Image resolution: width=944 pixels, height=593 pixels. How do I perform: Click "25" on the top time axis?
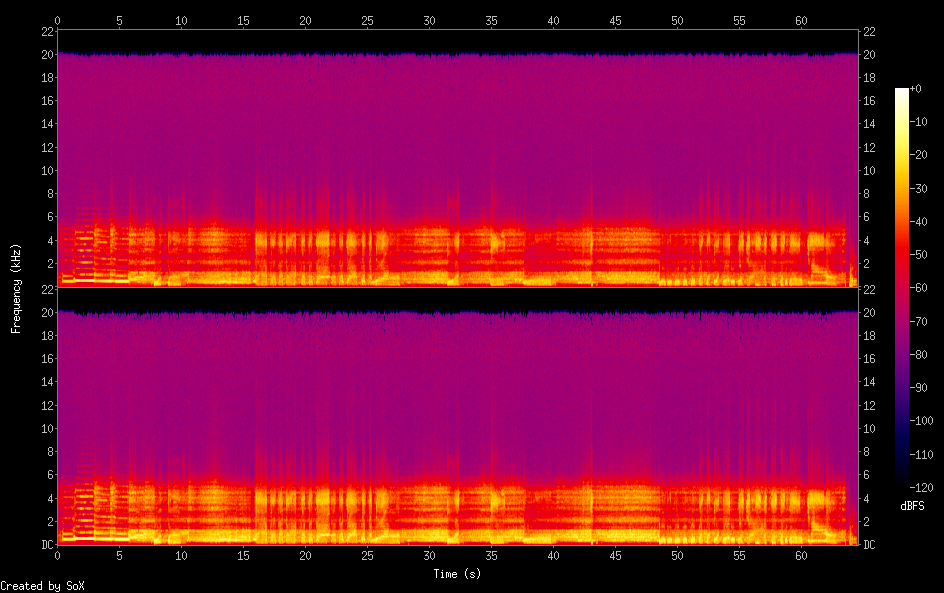367,20
